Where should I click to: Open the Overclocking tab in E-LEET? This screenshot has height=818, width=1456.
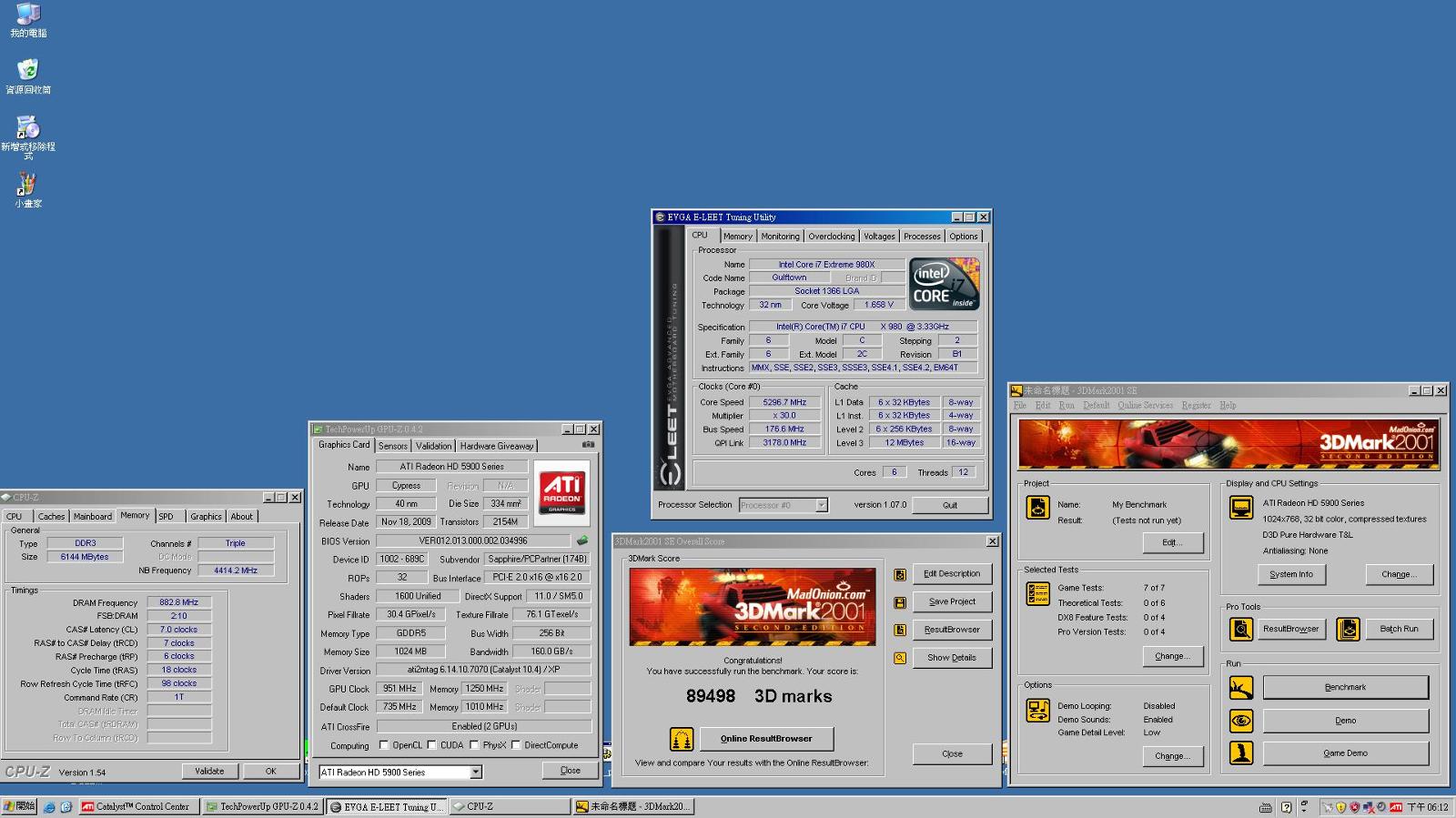[832, 237]
